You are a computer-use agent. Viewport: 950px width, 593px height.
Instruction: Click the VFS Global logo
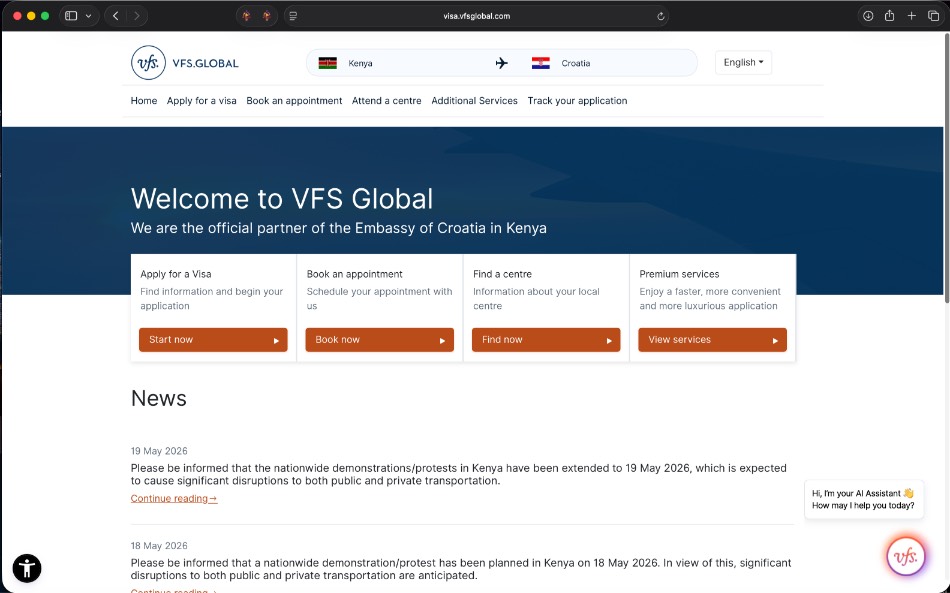tap(185, 62)
